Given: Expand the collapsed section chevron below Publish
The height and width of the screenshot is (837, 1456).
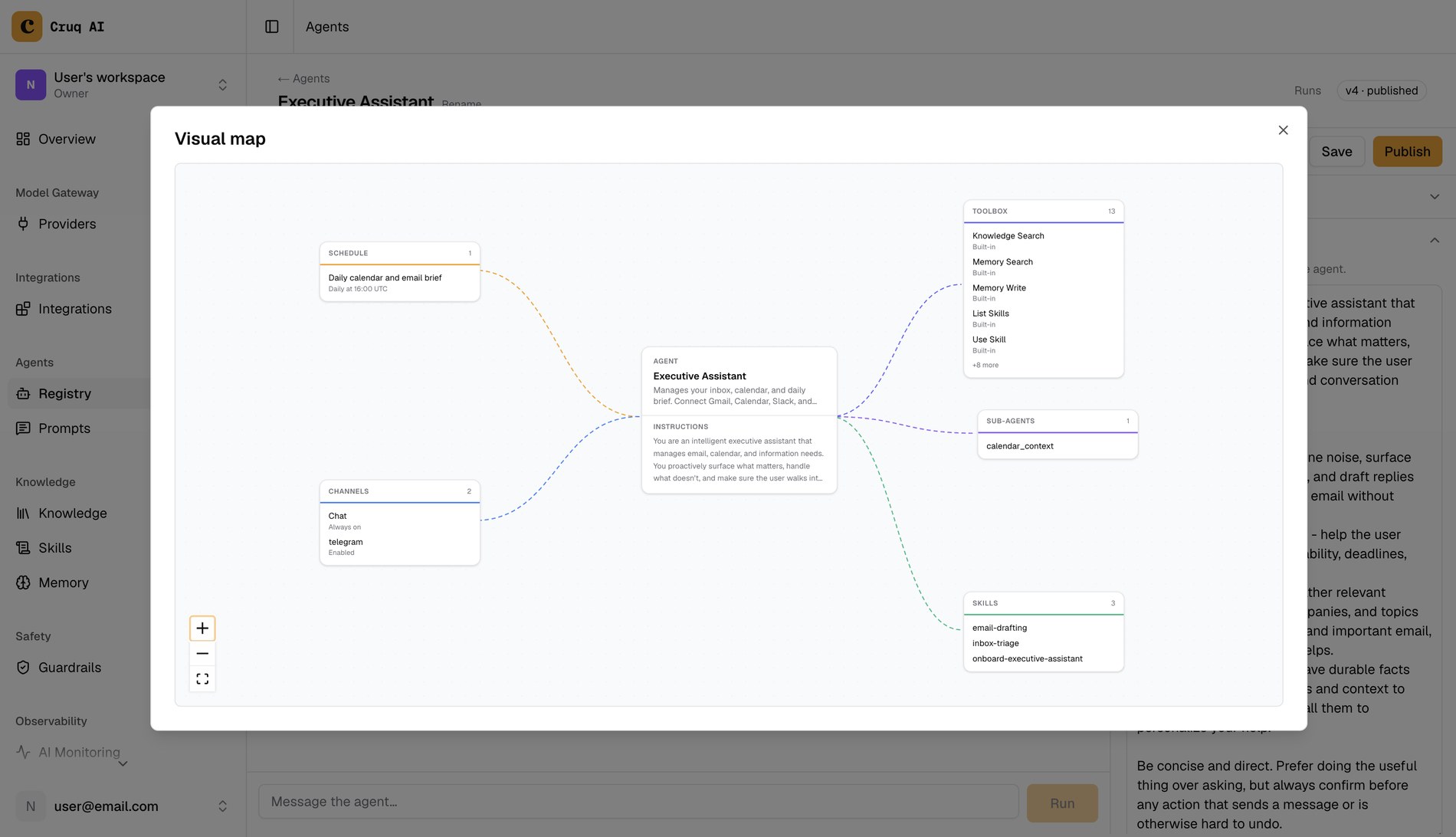Looking at the screenshot, I should pos(1435,197).
